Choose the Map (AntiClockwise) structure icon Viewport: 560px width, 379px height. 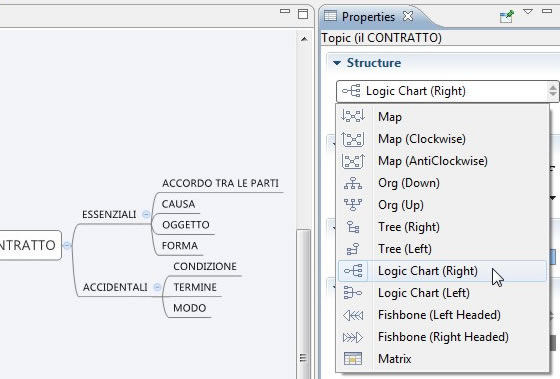353,161
